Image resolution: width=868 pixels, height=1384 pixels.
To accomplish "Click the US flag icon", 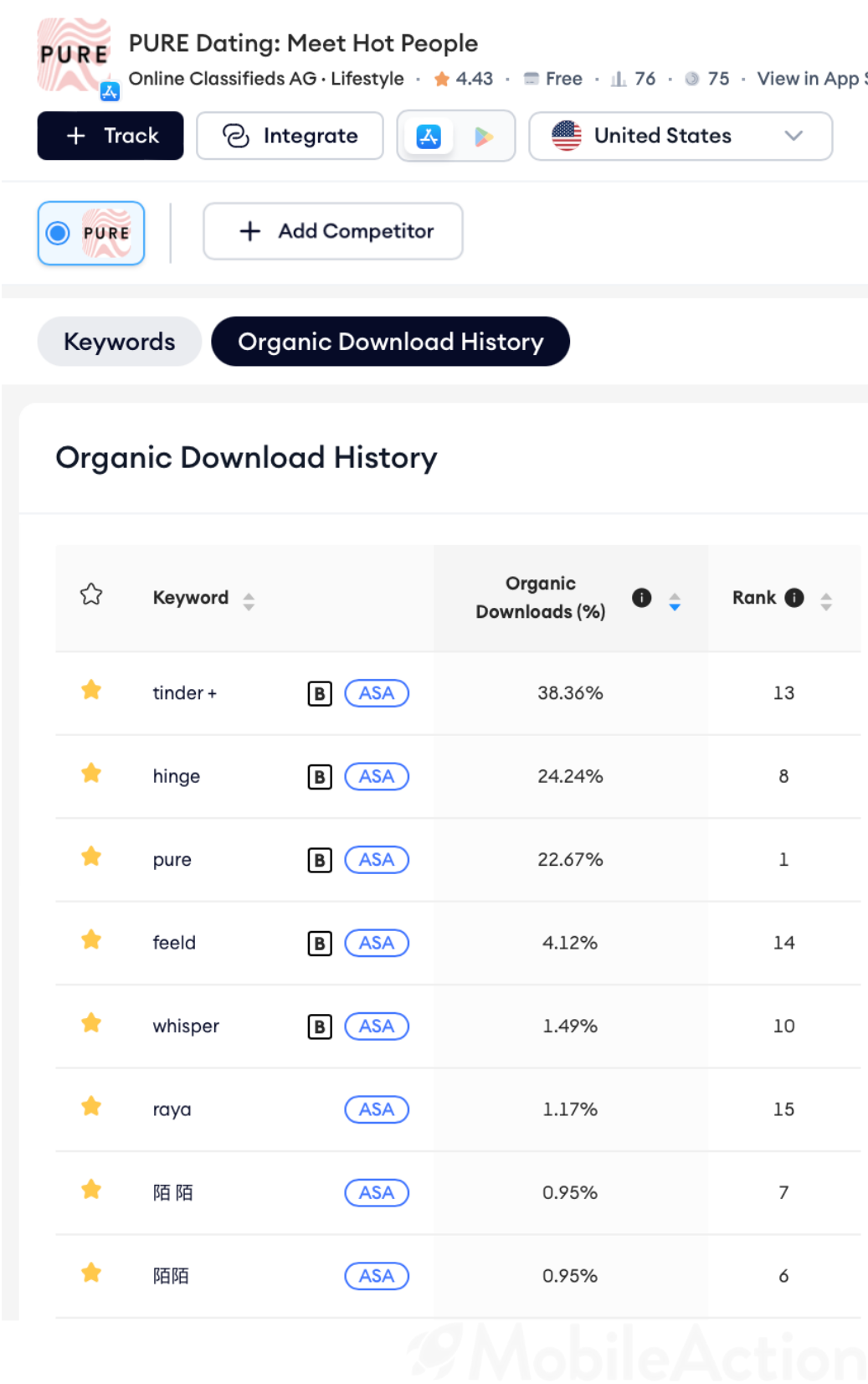I will pos(567,136).
